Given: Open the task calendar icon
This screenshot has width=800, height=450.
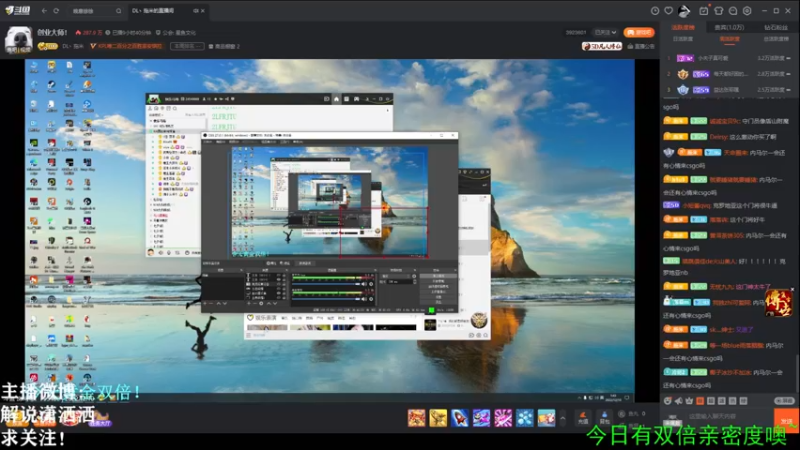Looking at the screenshot, I should [x=704, y=11].
